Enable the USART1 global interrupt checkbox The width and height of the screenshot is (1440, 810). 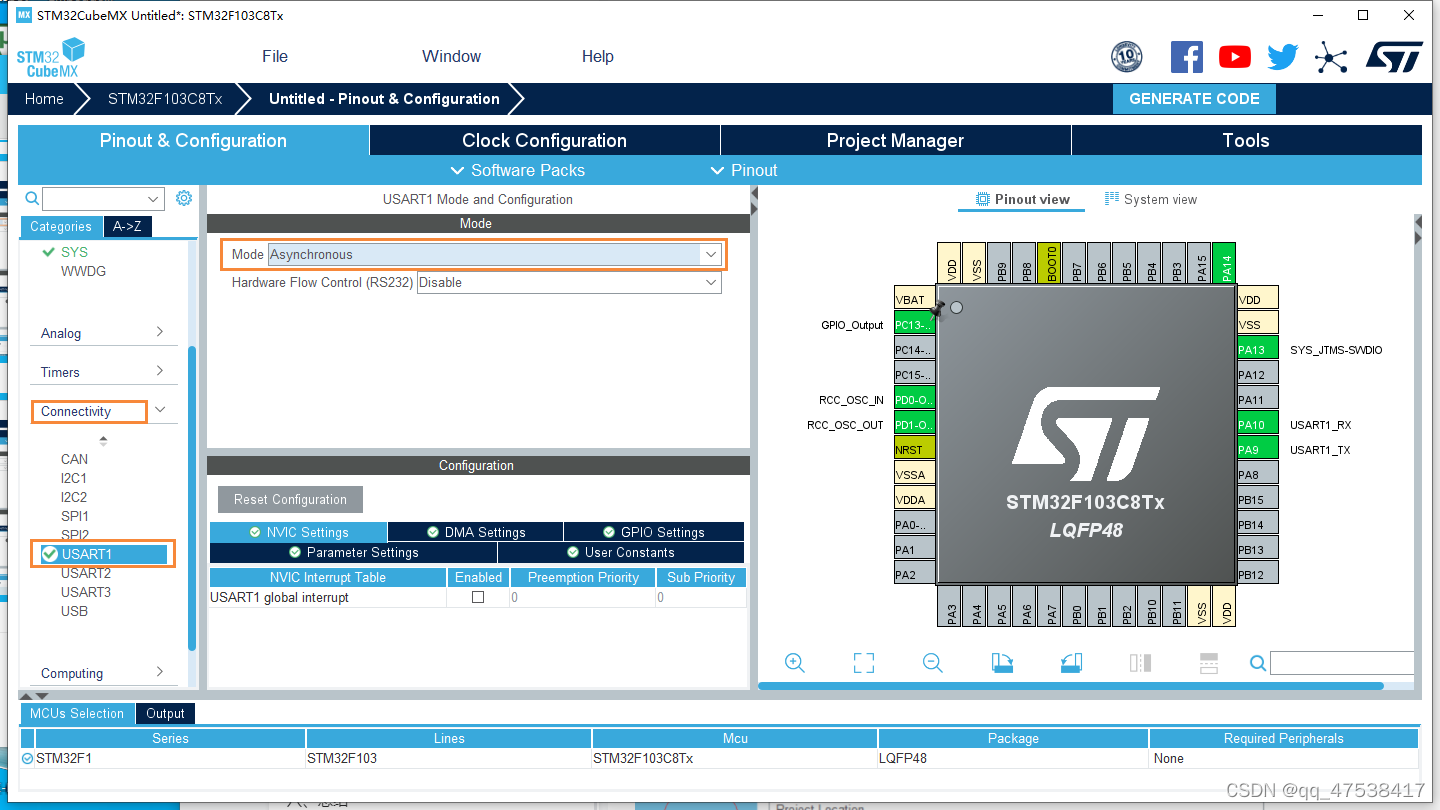coord(478,597)
